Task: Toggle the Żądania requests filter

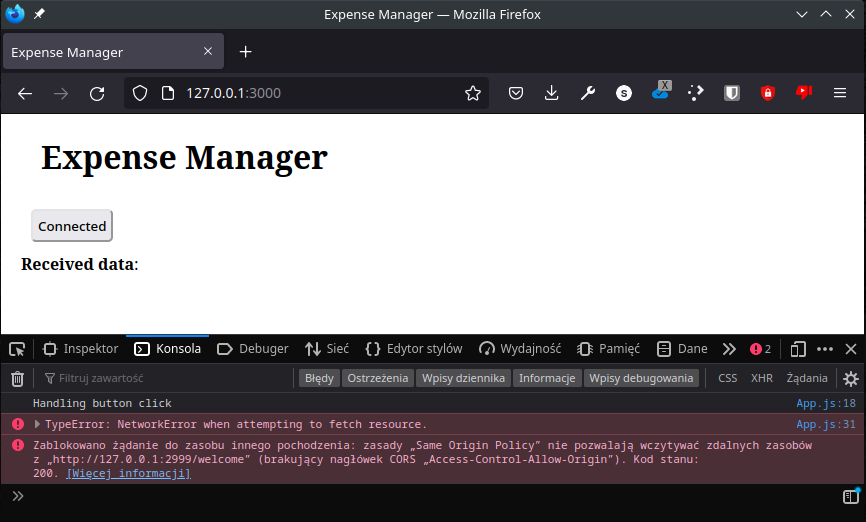Action: click(x=807, y=378)
